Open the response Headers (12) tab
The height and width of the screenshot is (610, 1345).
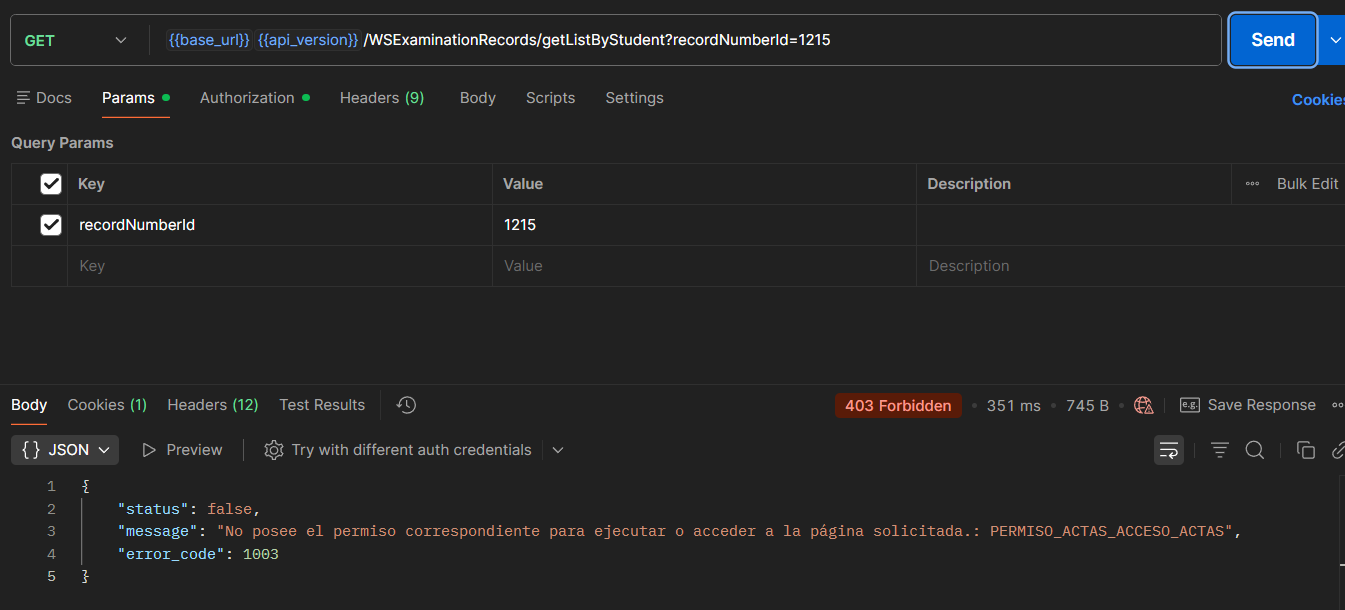(213, 405)
